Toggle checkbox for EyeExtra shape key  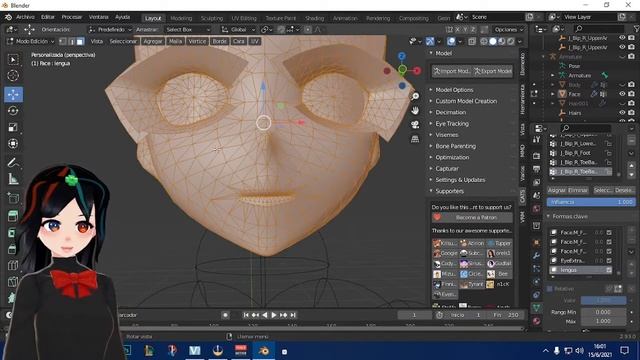[x=609, y=260]
